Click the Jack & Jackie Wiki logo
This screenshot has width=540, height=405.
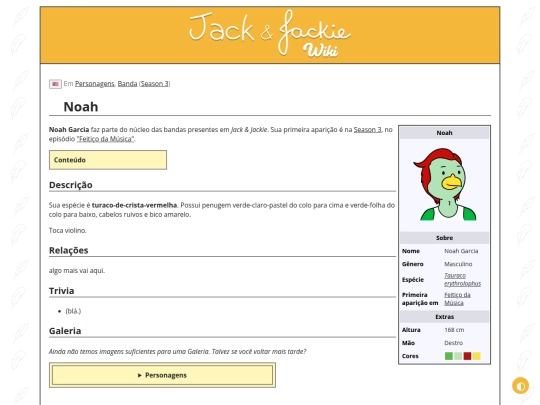pos(270,34)
